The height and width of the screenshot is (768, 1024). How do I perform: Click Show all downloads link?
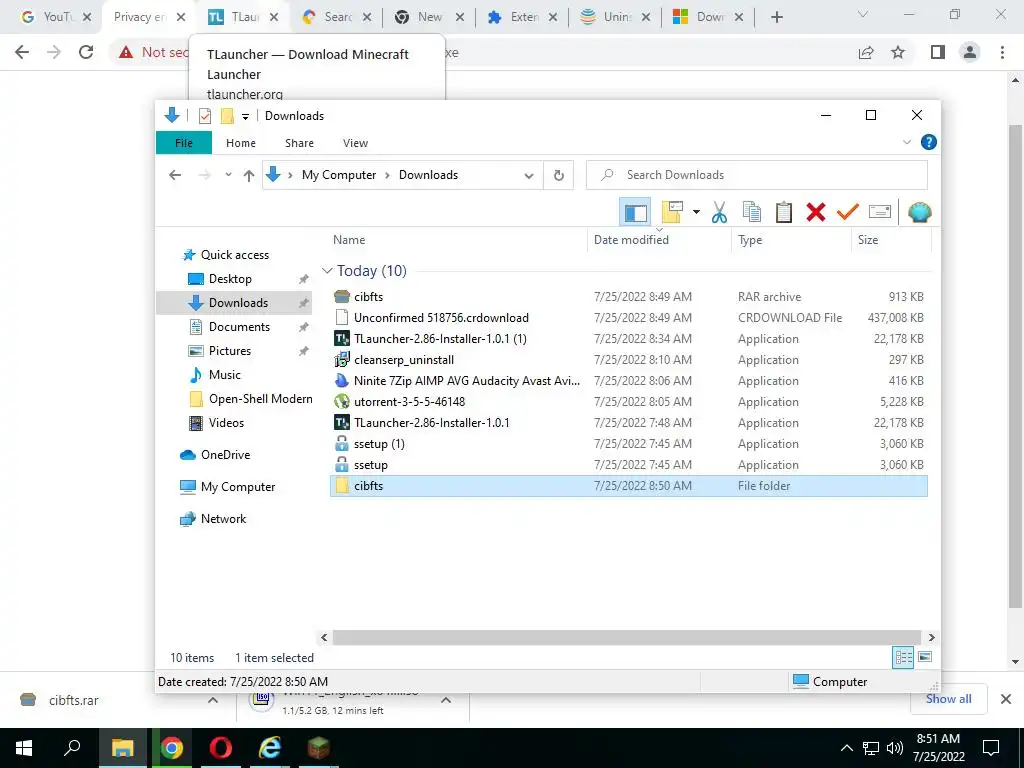tap(948, 699)
